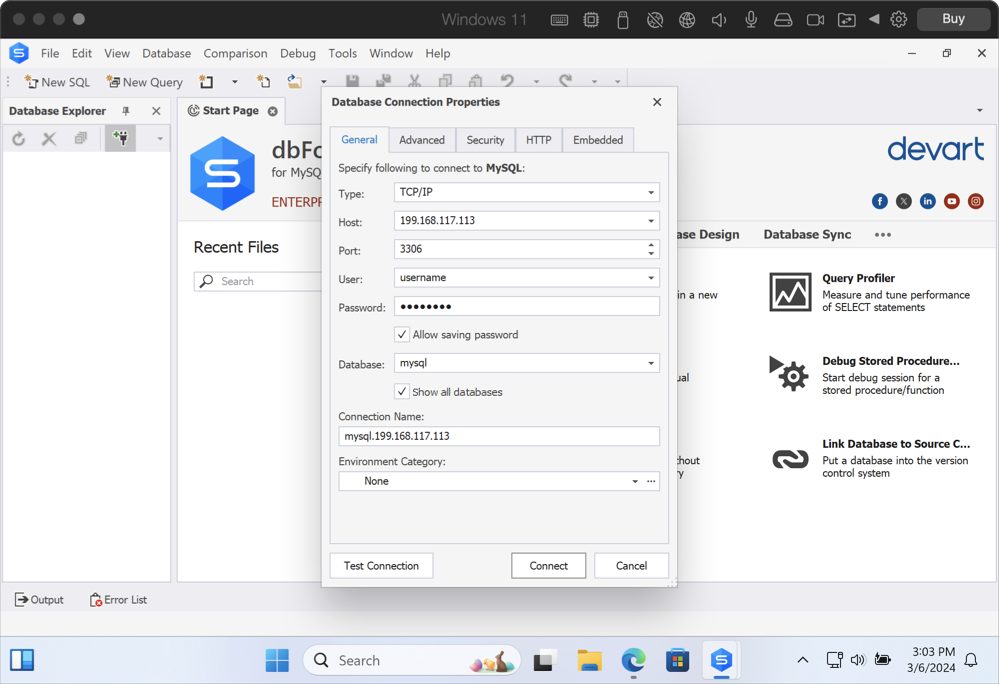Click the Test Connection button
This screenshot has width=999, height=684.
[381, 566]
